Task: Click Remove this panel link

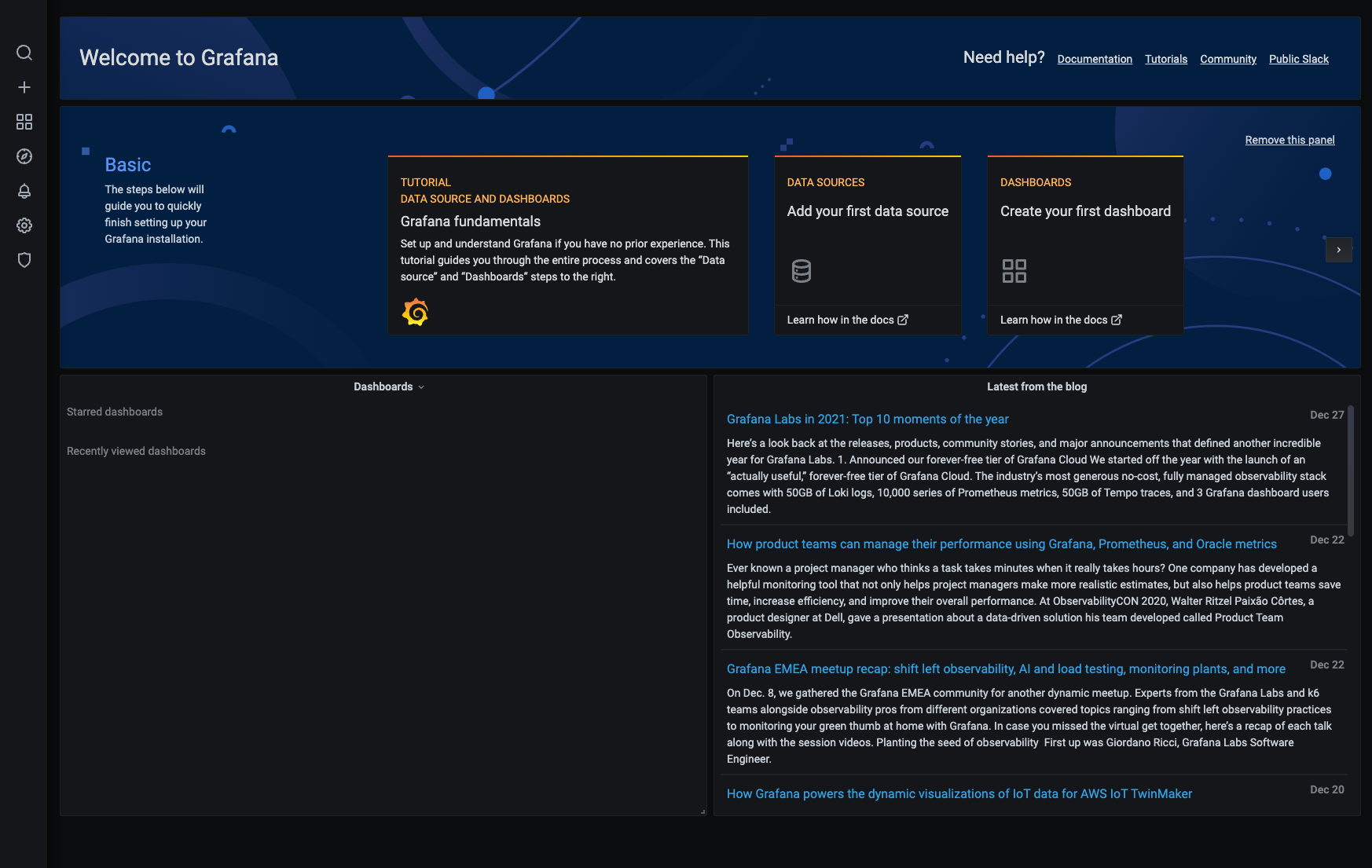Action: tap(1289, 140)
